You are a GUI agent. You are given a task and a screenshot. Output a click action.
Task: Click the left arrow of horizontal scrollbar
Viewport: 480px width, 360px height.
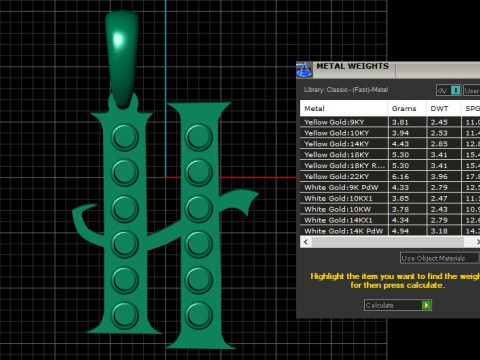306,242
